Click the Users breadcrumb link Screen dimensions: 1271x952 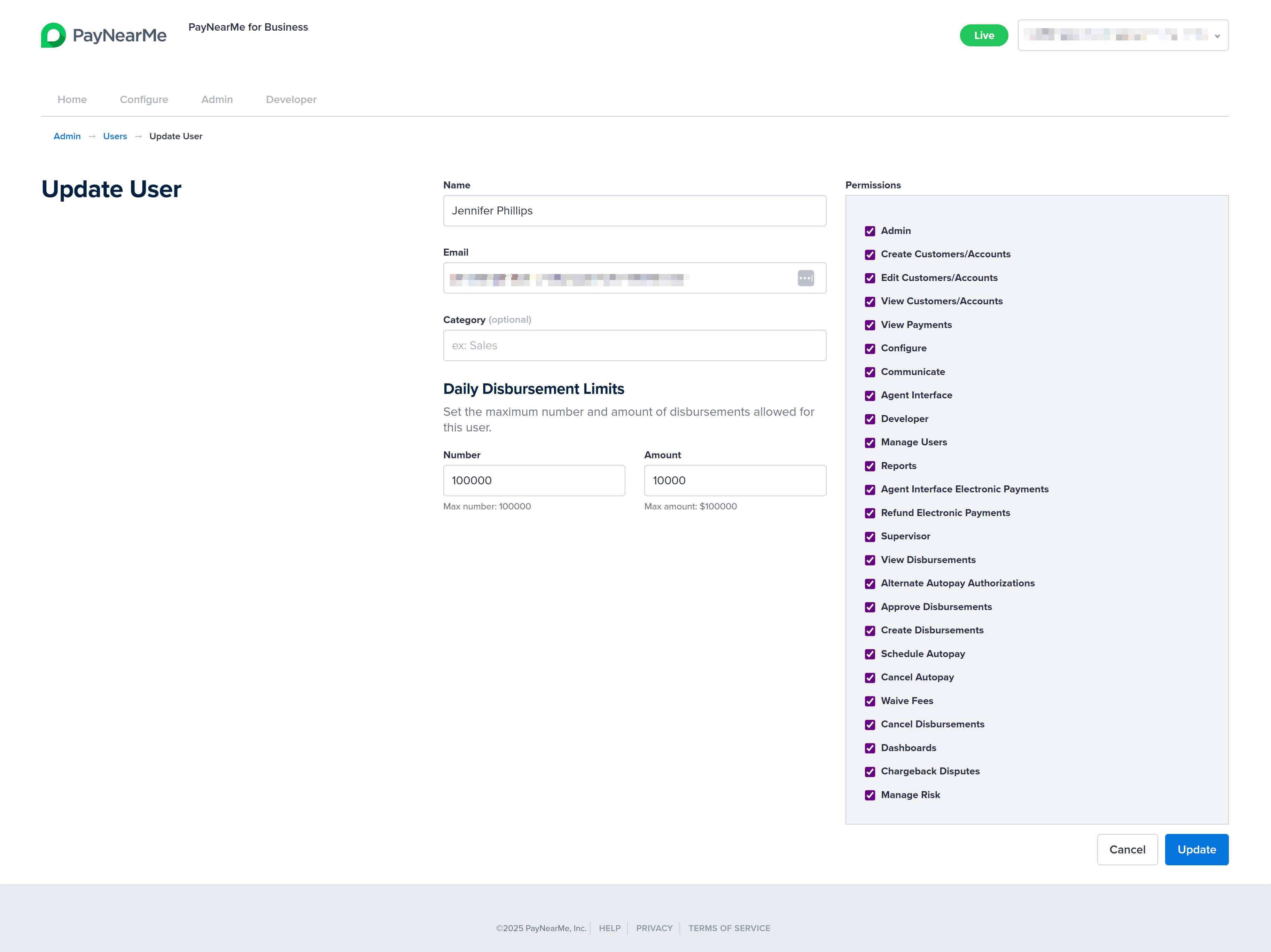pos(115,136)
